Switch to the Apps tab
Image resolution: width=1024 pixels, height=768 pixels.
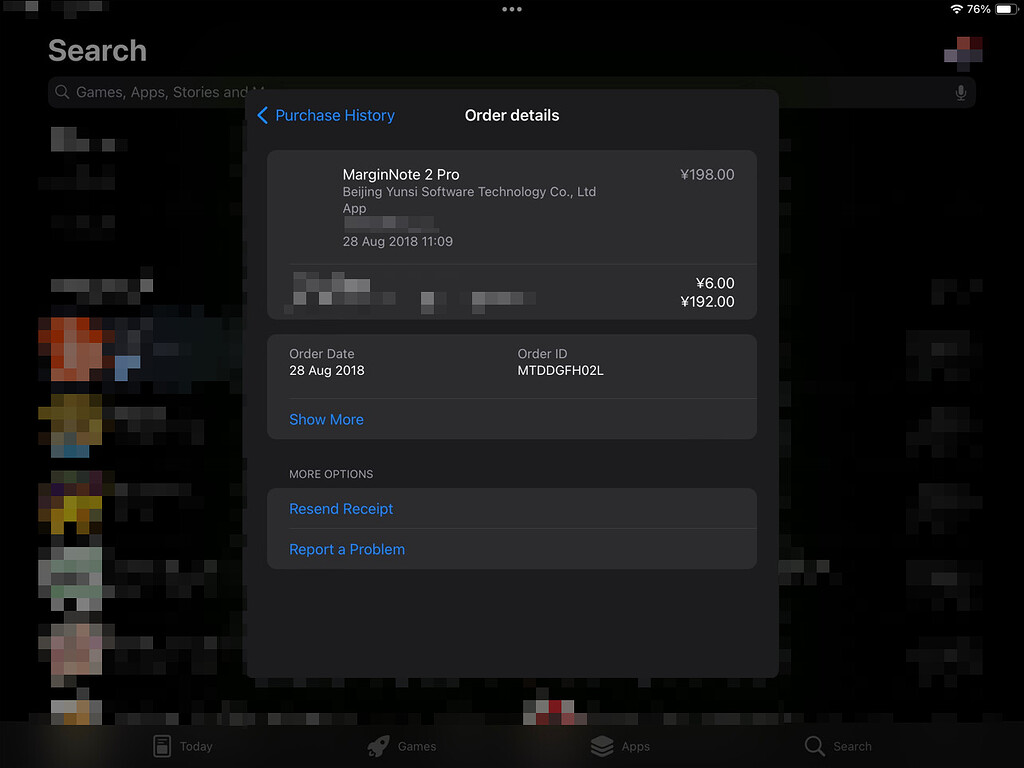[620, 746]
